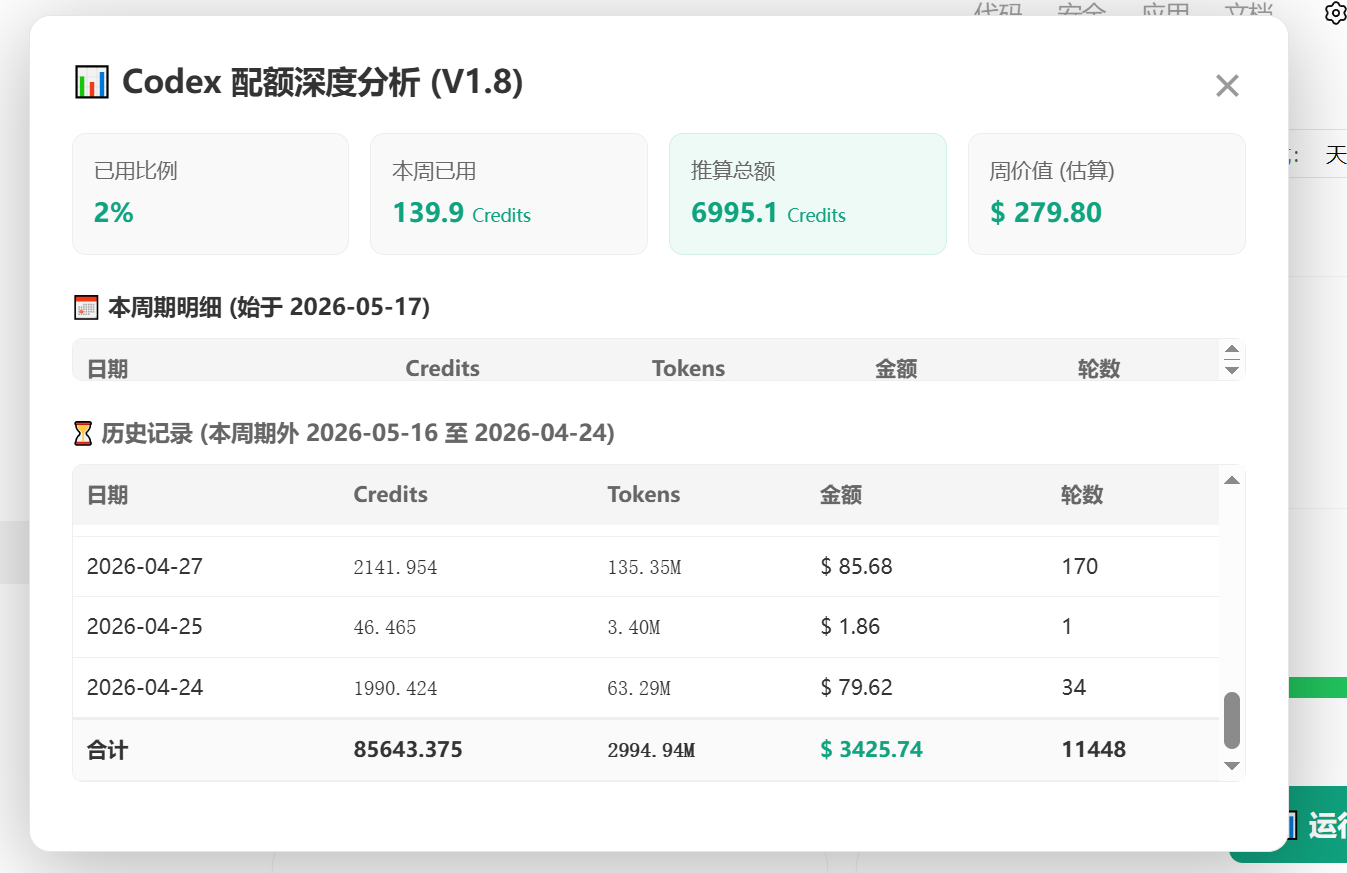Click the up arrow of current-period table scrollbar

(1232, 350)
